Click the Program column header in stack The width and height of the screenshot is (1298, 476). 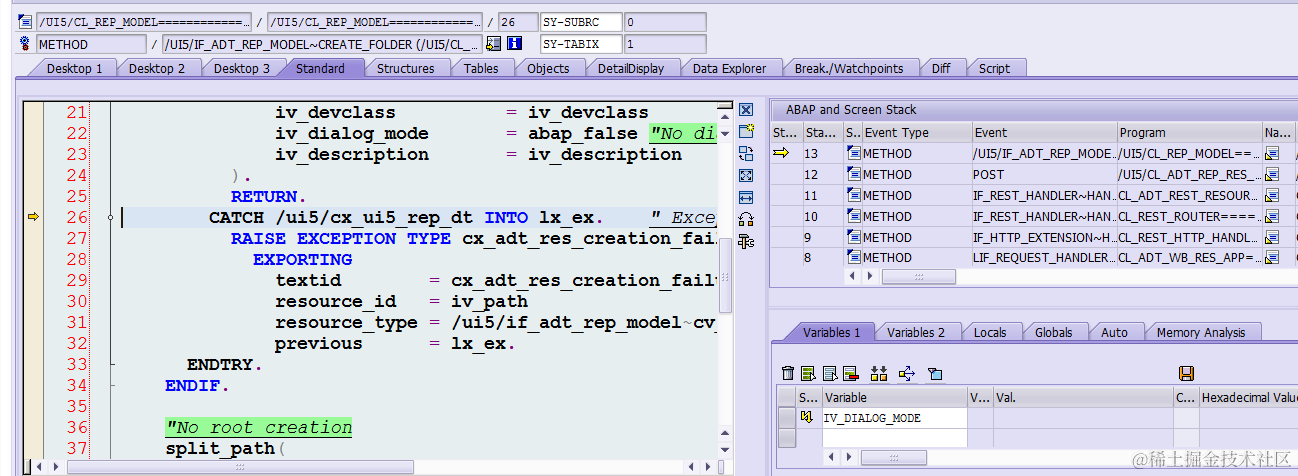[x=1189, y=132]
